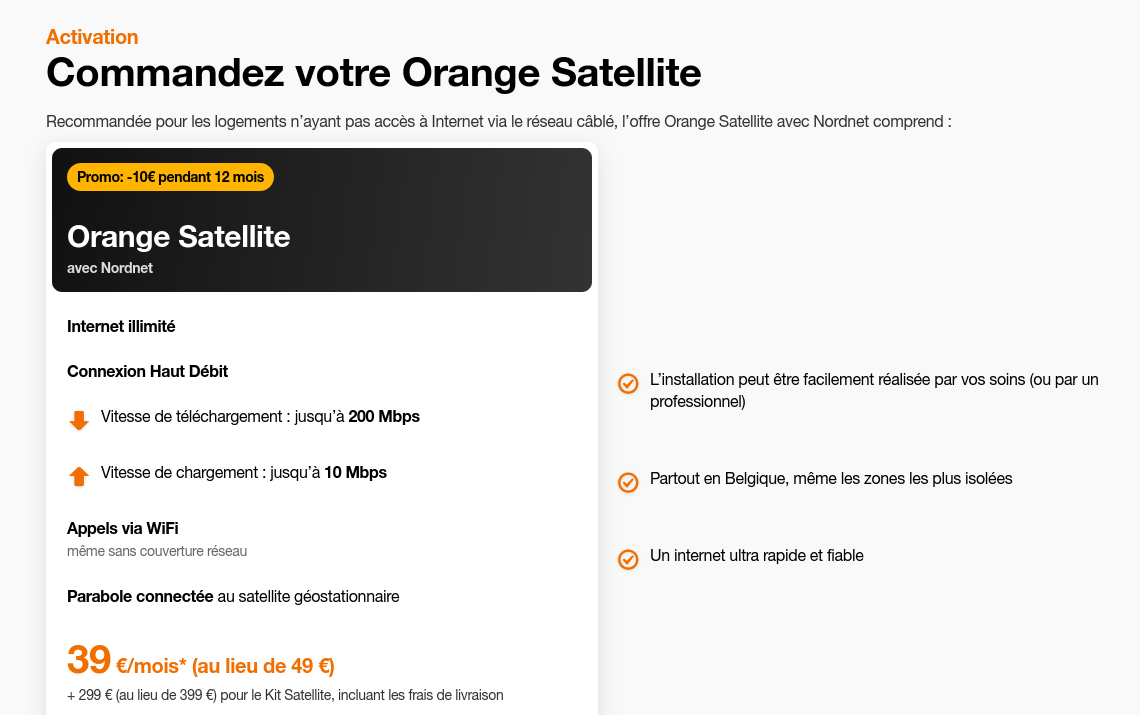Click the avec Nordnet subtitle

(110, 268)
